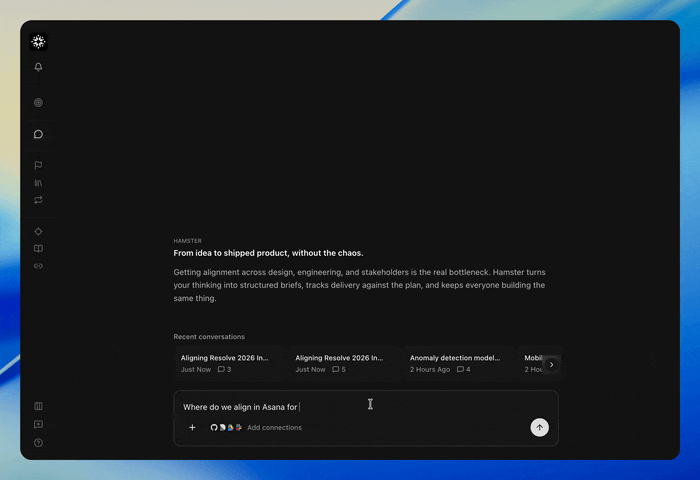Viewport: 700px width, 480px height.
Task: Open the chat bubble sidebar icon
Action: 38,134
